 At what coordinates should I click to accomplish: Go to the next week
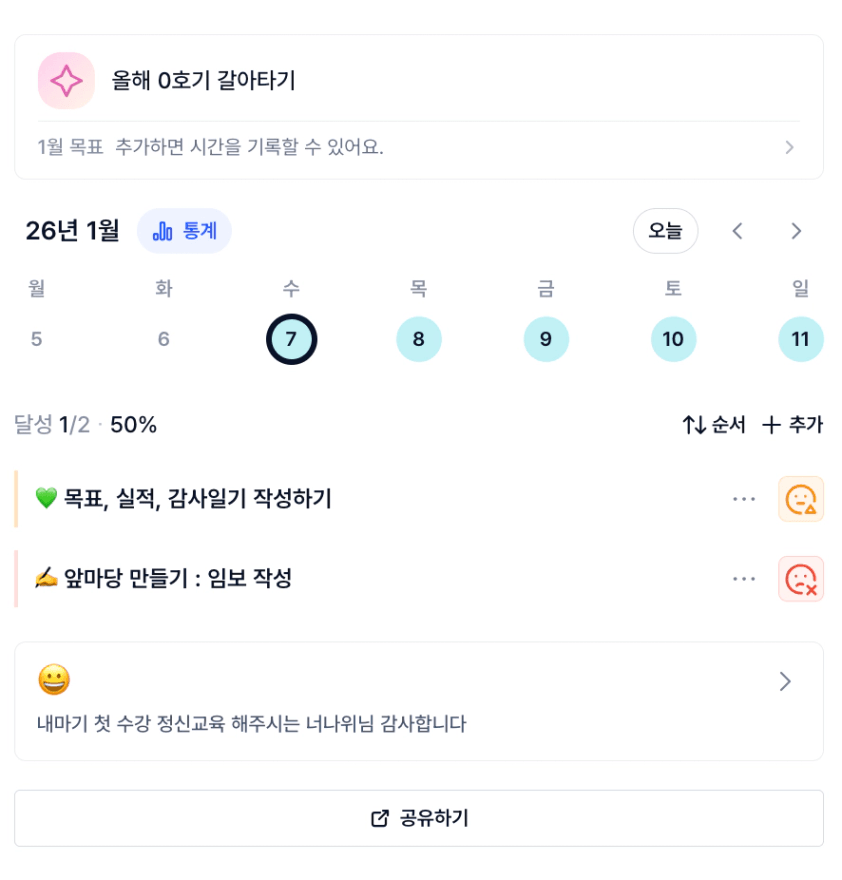[x=796, y=231]
